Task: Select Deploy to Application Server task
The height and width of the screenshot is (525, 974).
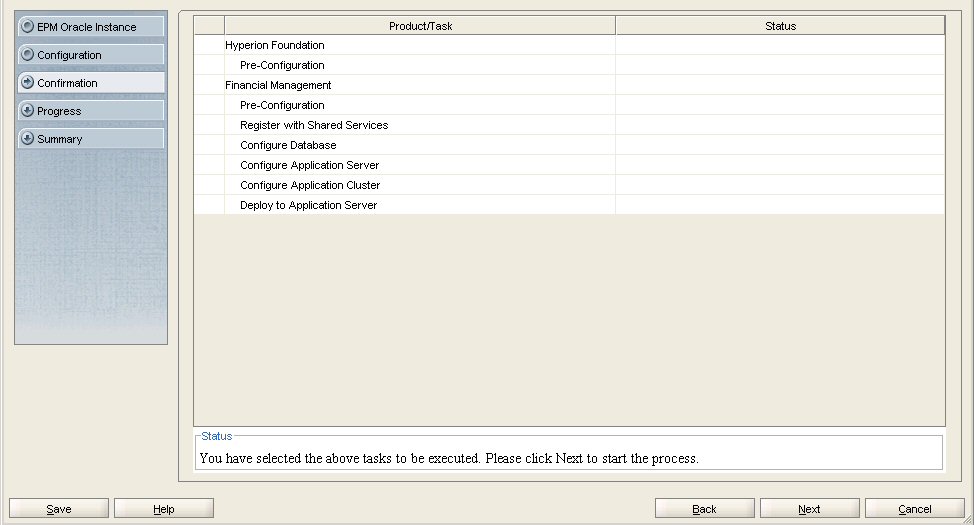Action: pyautogui.click(x=569, y=205)
